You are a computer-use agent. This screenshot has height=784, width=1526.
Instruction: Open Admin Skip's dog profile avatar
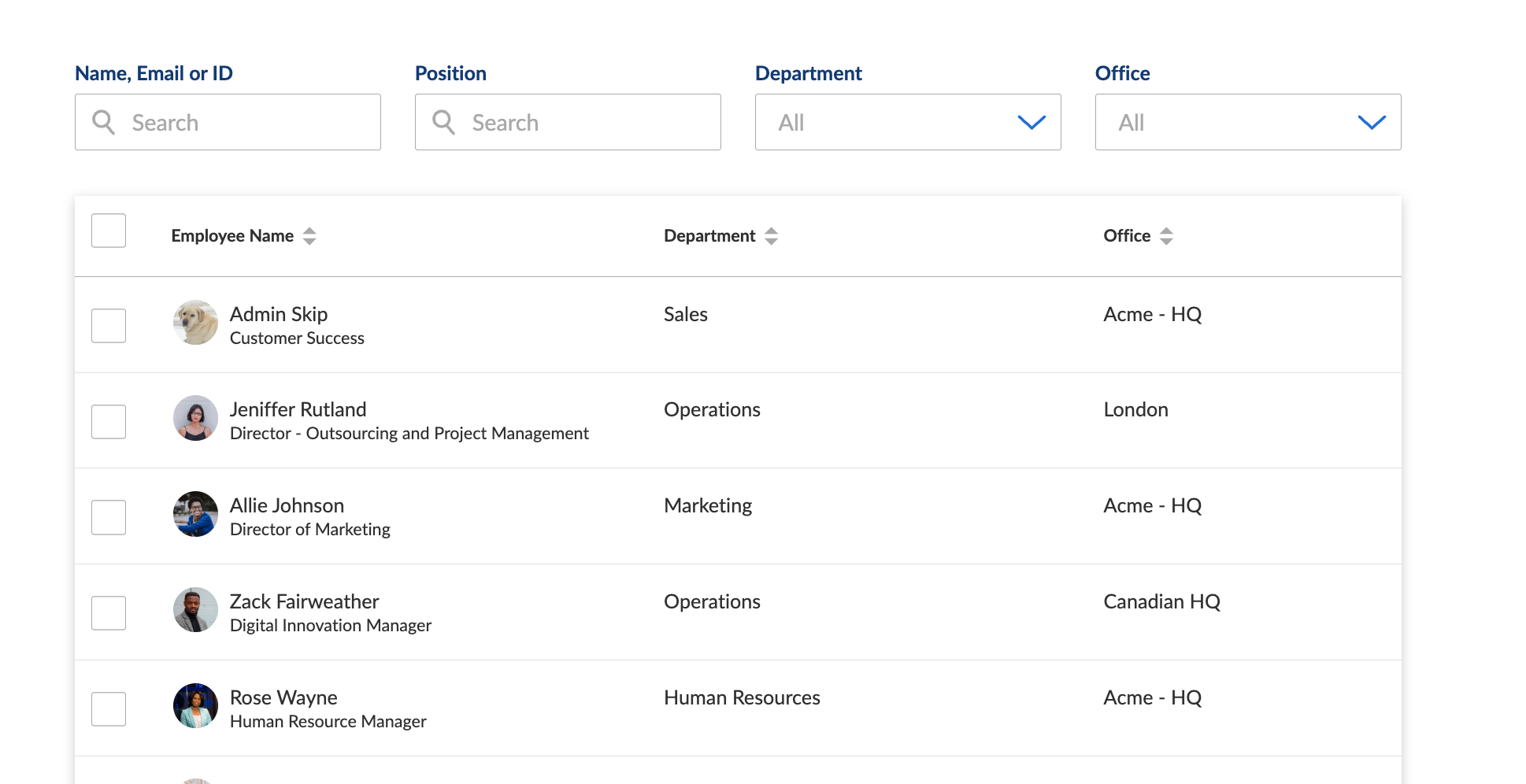[x=195, y=323]
